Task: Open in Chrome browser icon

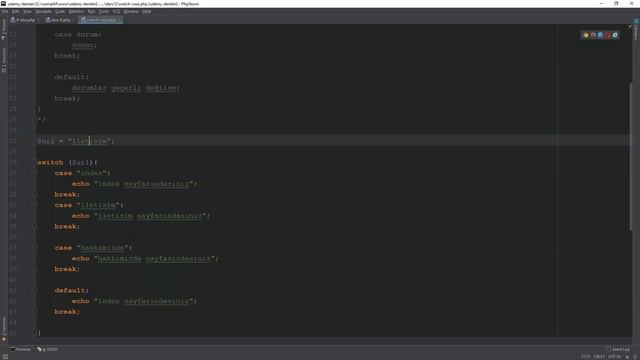Action: click(x=586, y=35)
